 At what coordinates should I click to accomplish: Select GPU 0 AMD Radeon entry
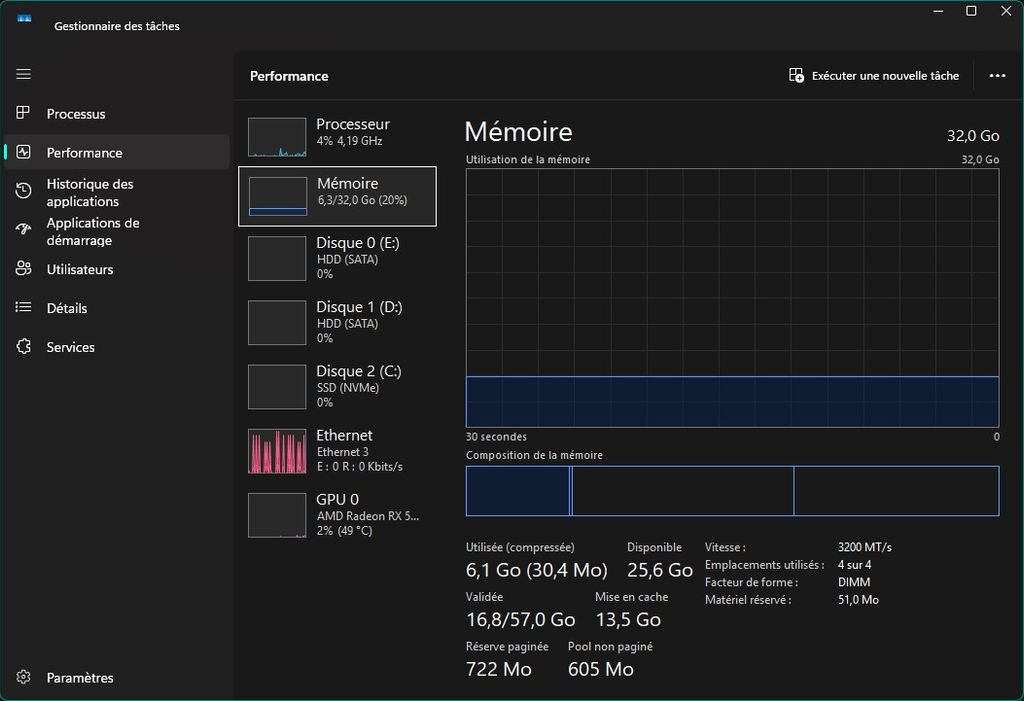(x=337, y=514)
